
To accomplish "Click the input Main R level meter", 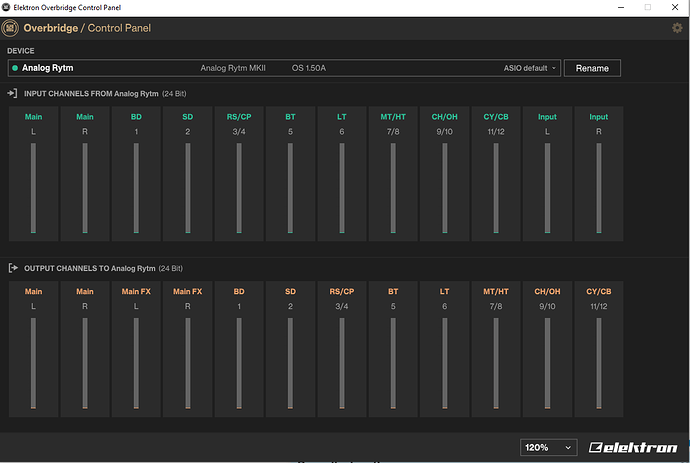I will (x=85, y=188).
